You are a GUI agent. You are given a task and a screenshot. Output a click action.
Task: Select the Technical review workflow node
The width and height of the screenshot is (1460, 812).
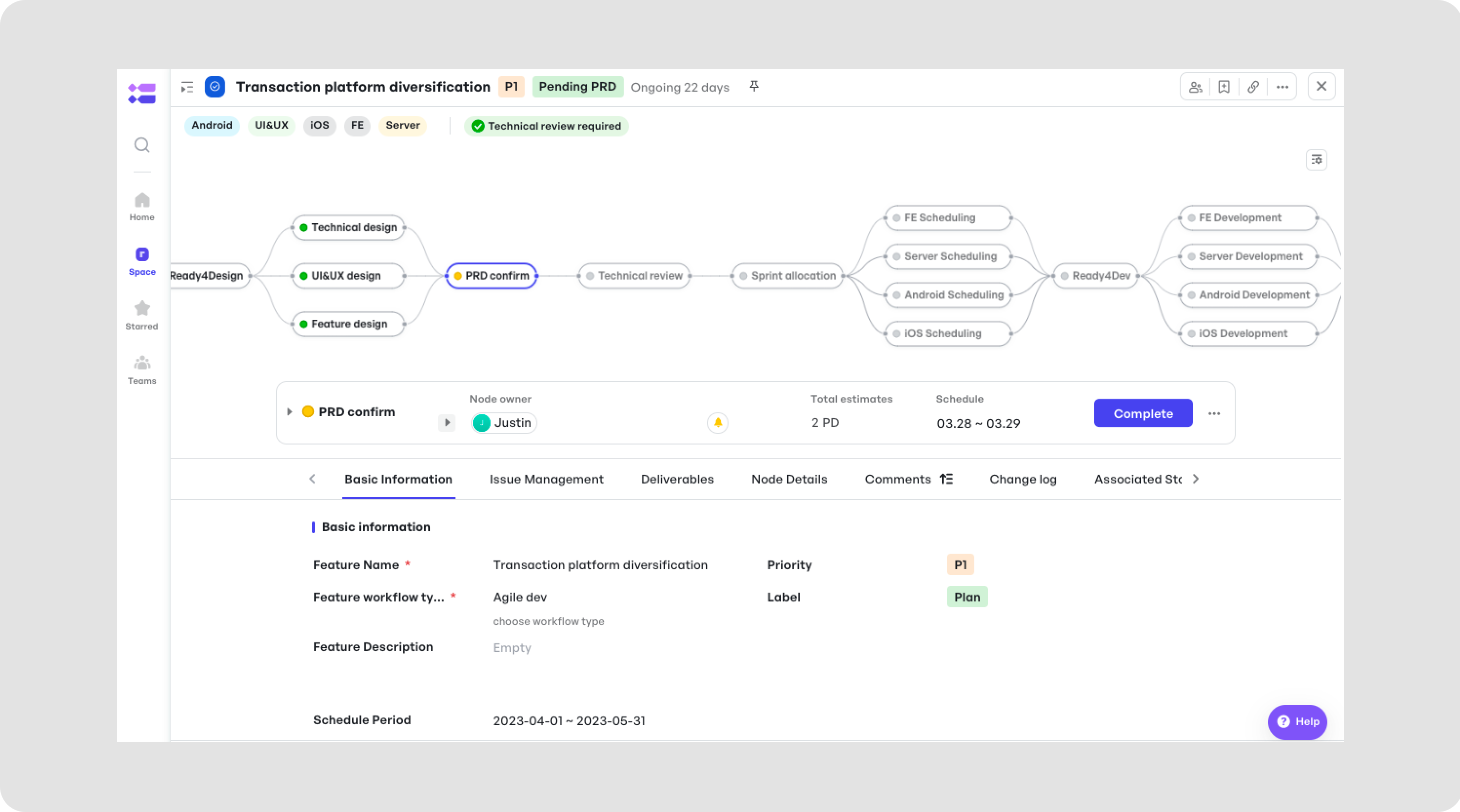634,276
